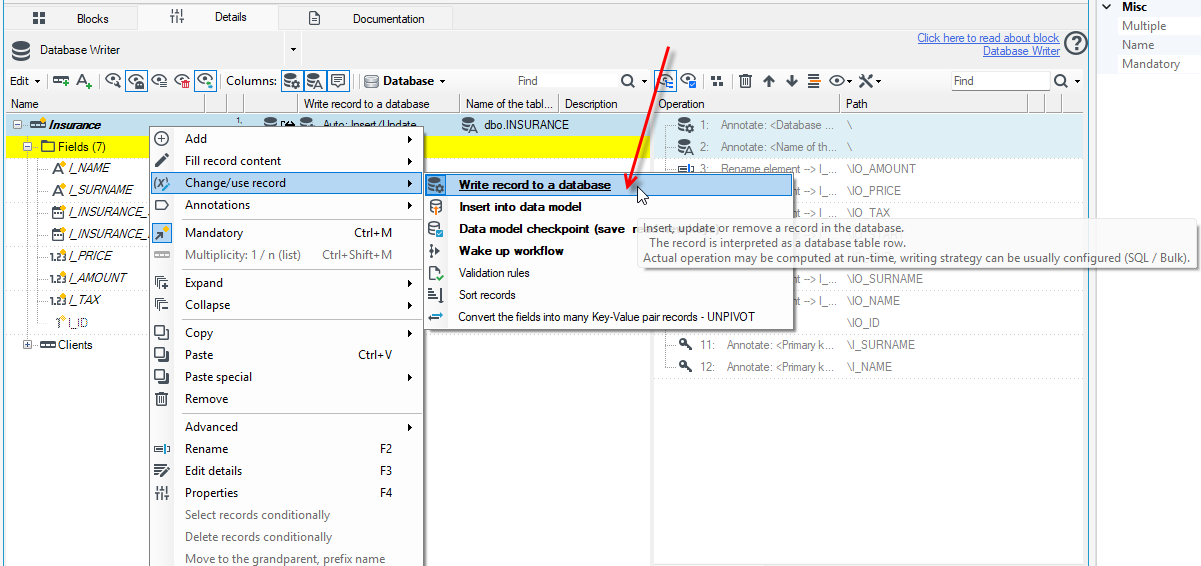Screen dimensions: 1201x566
Task: Collapse the Insurance tree node
Action: tap(17, 125)
